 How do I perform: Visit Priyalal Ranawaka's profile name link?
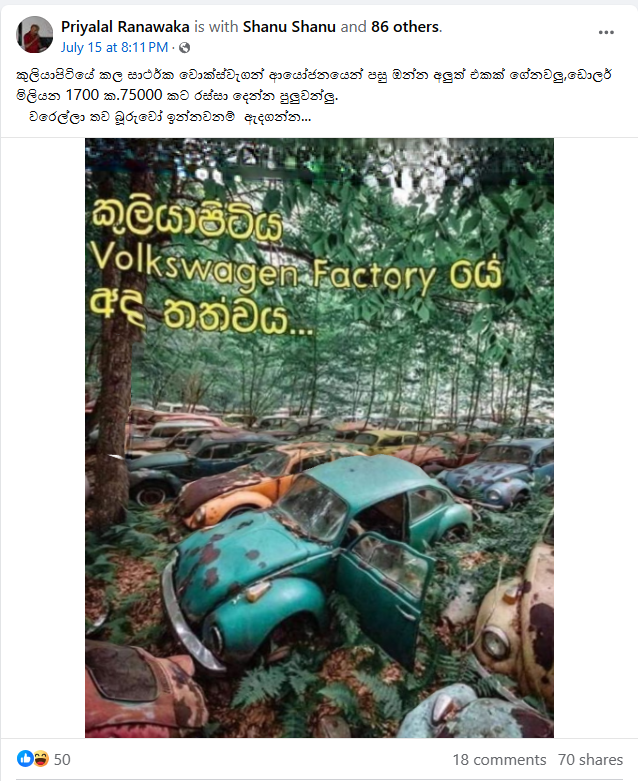[125, 26]
